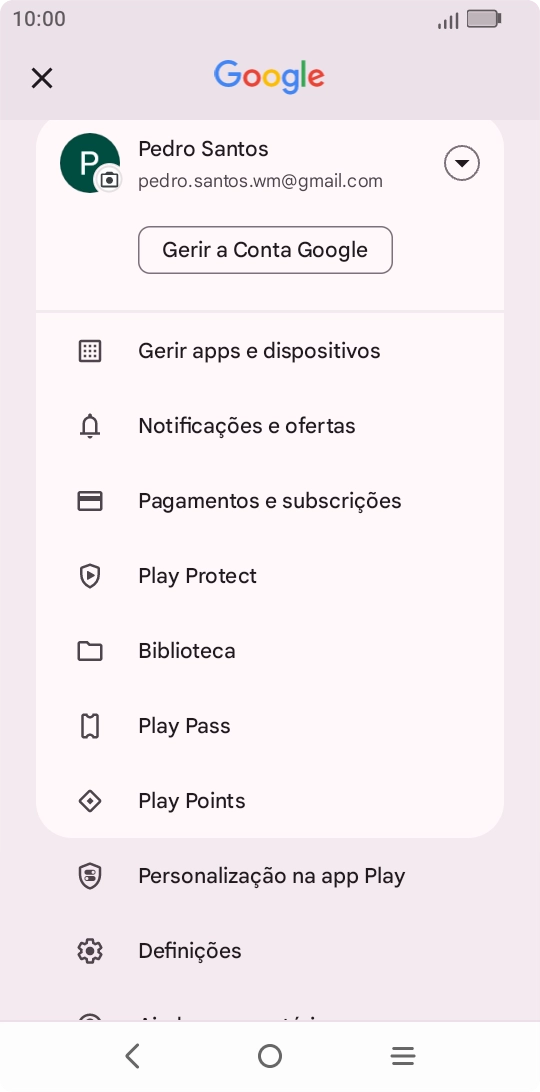Tap the camera badge on profile avatar
This screenshot has height=1092, width=540.
pyautogui.click(x=109, y=180)
